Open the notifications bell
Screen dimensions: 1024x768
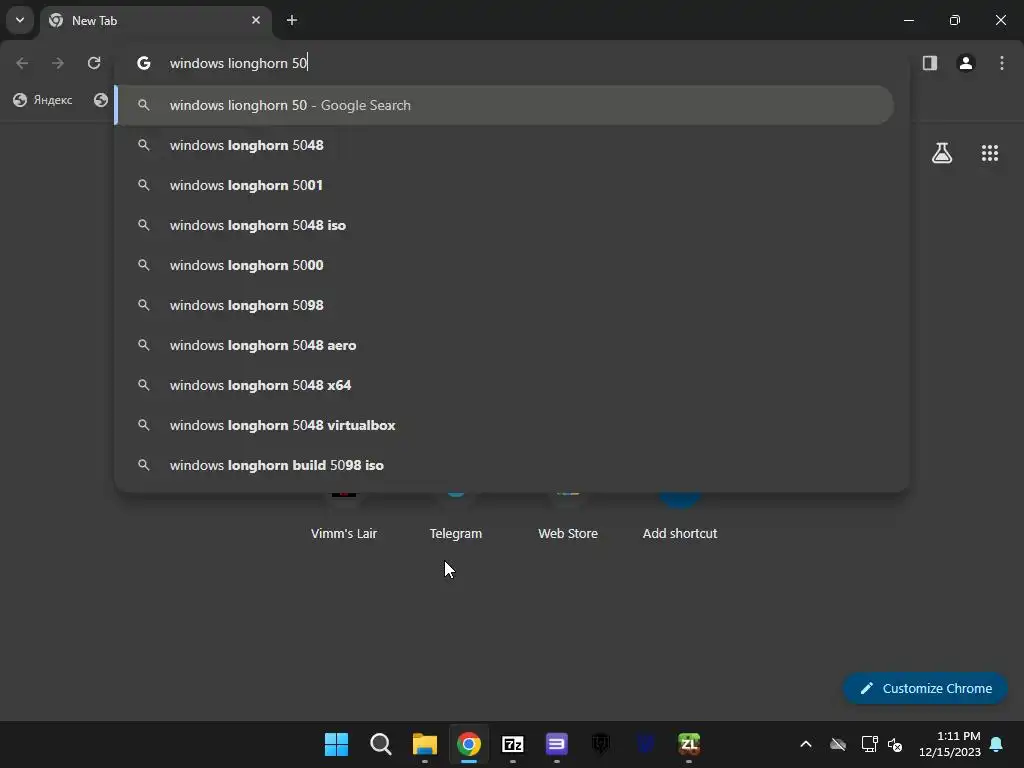click(x=997, y=744)
